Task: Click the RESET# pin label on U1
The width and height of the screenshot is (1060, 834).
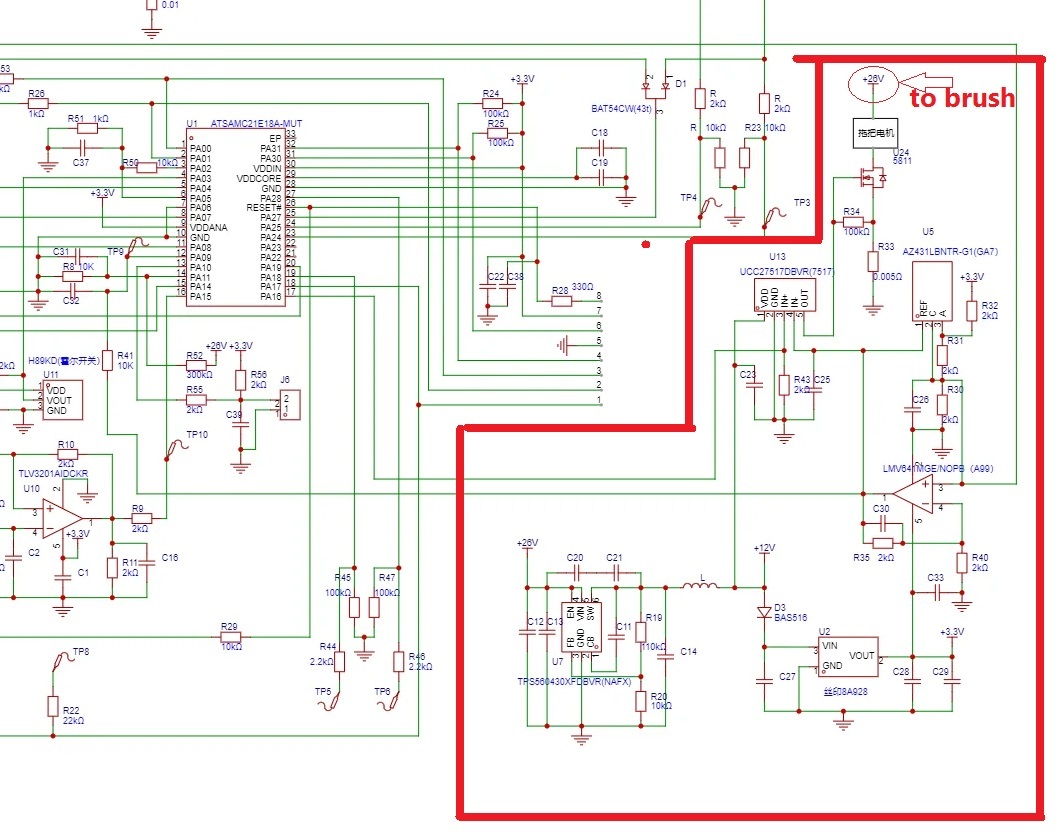Action: tap(264, 207)
